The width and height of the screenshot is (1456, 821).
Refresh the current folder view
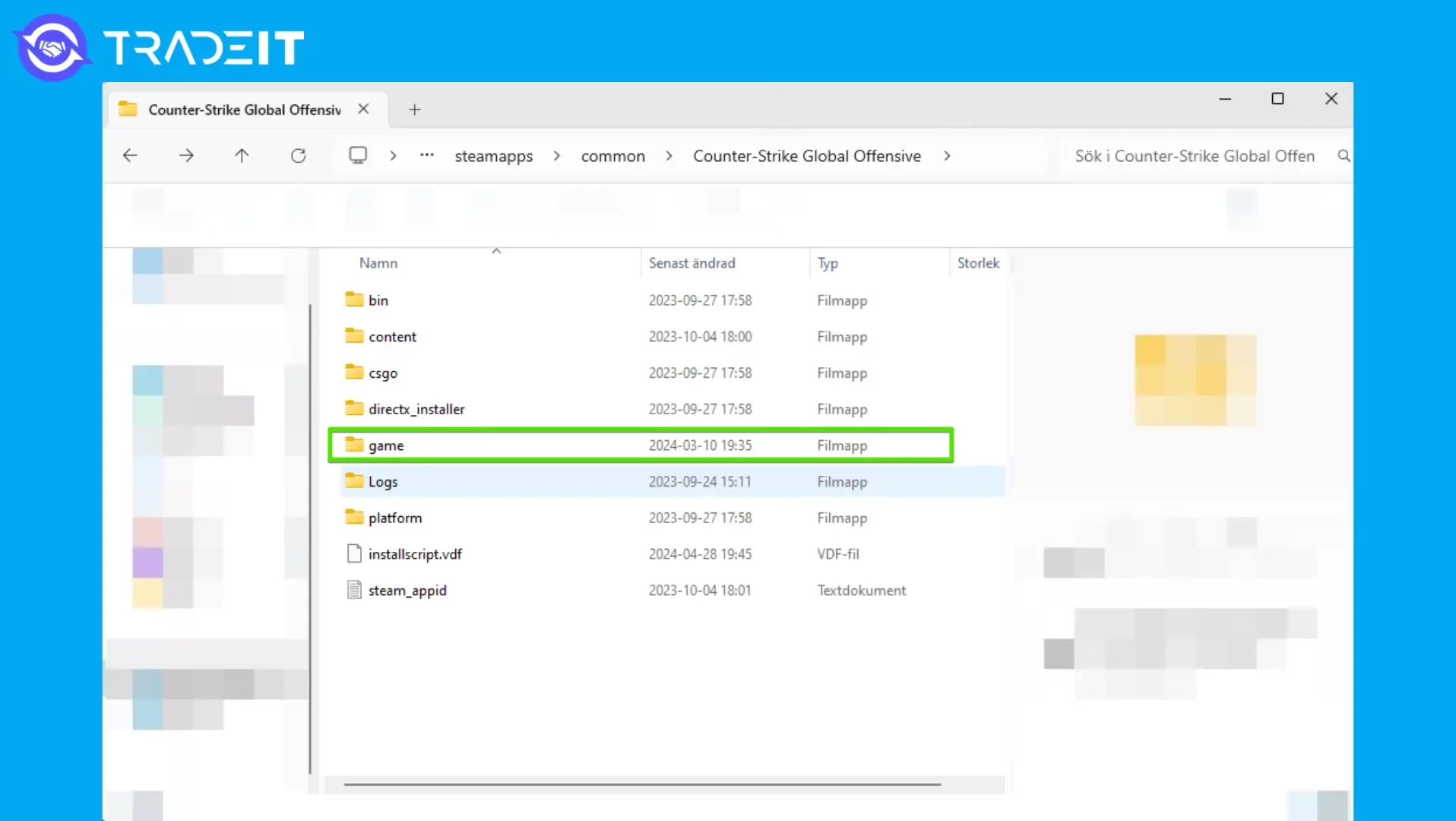(298, 156)
